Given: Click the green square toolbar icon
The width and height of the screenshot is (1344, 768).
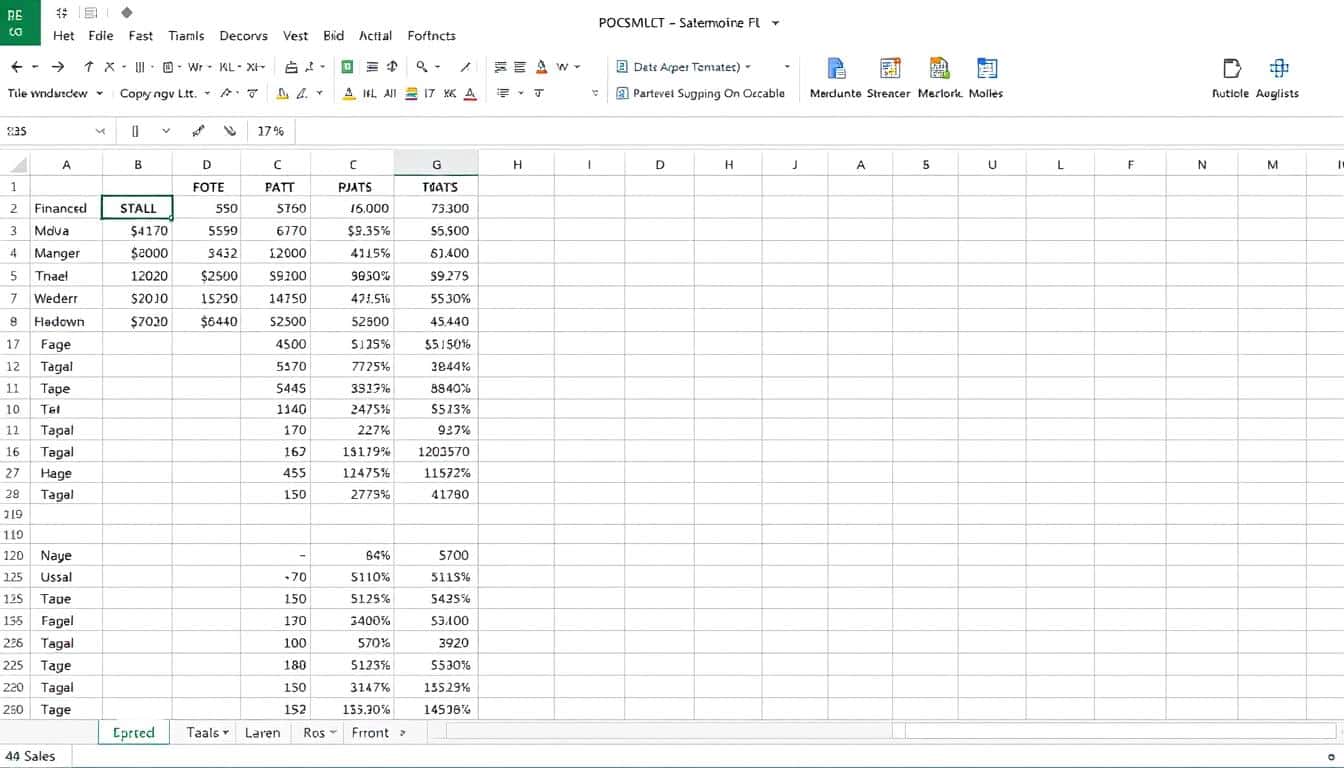Looking at the screenshot, I should (347, 67).
